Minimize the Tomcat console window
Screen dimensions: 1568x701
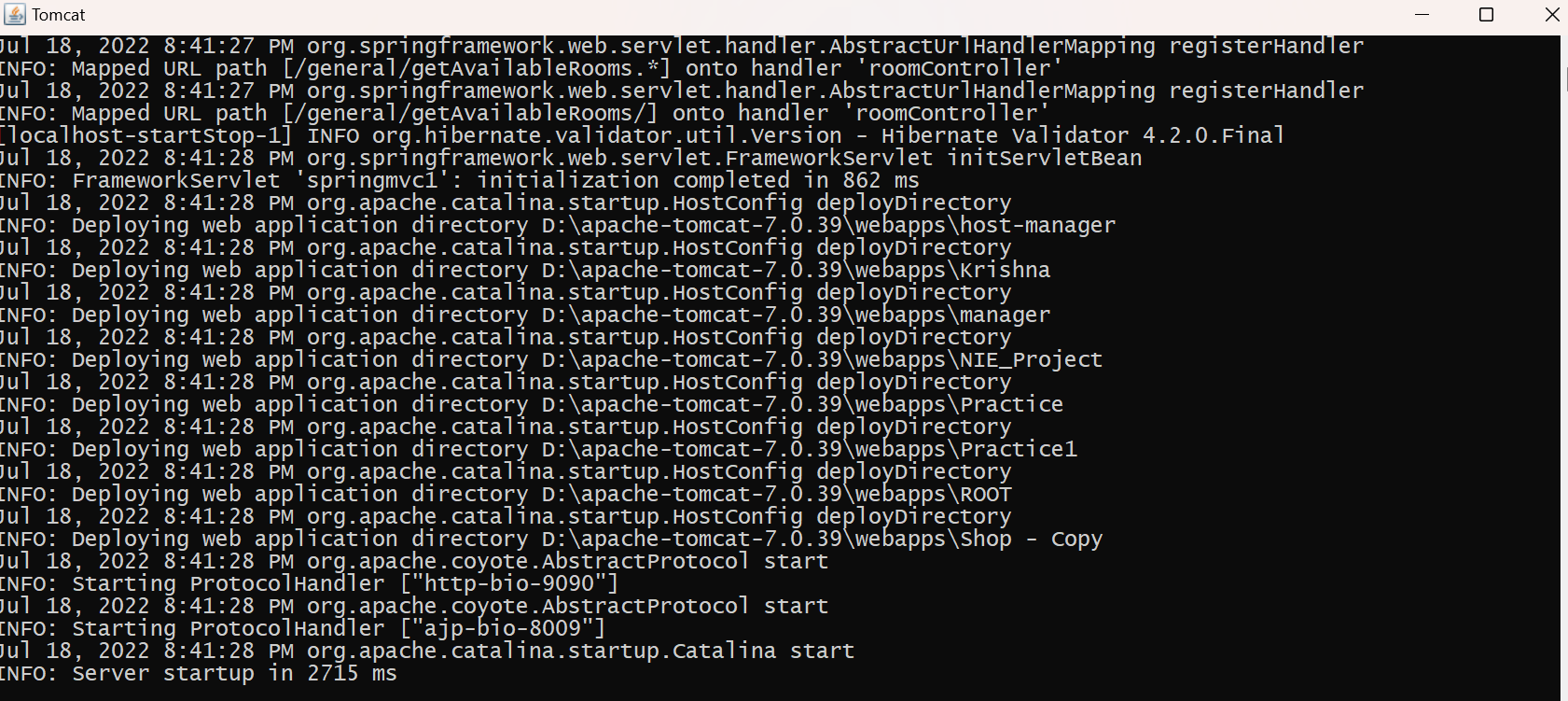(1421, 15)
